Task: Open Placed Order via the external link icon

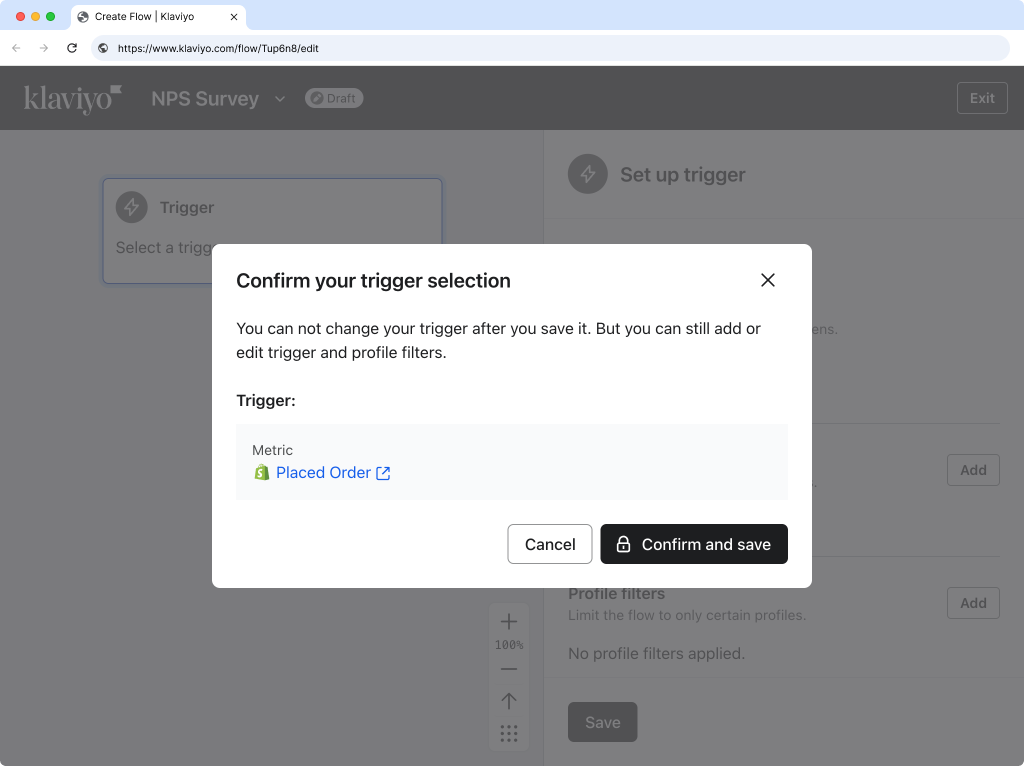Action: point(383,472)
